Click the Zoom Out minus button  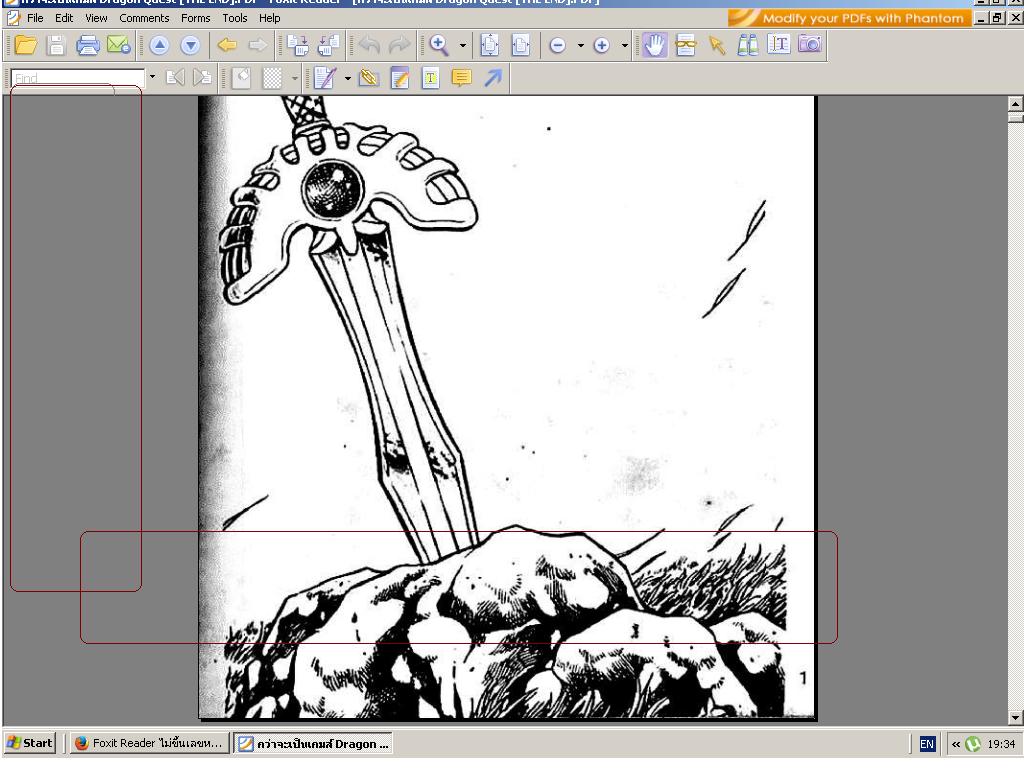(558, 45)
